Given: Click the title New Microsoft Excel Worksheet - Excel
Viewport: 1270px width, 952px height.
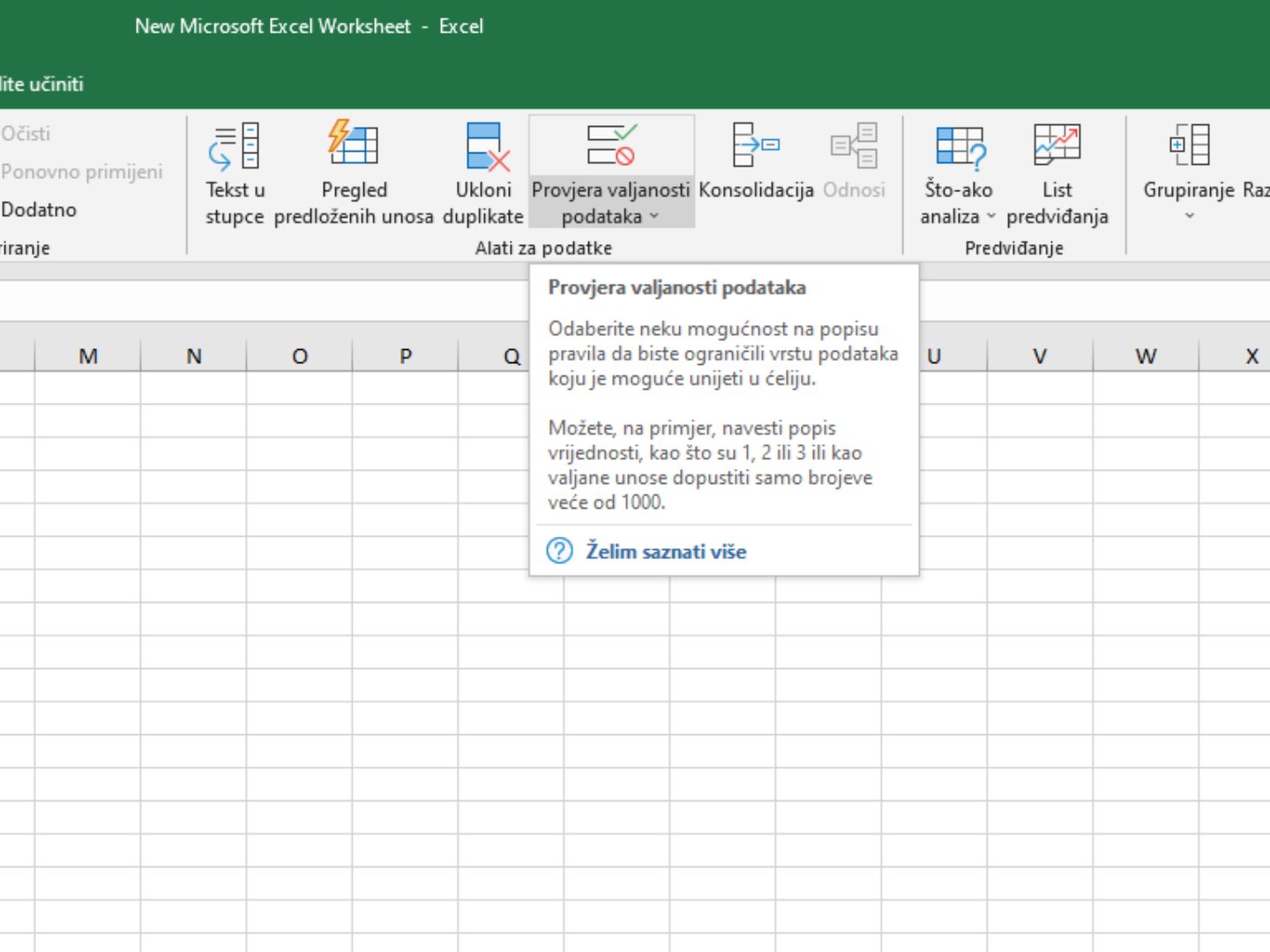Looking at the screenshot, I should pyautogui.click(x=309, y=26).
